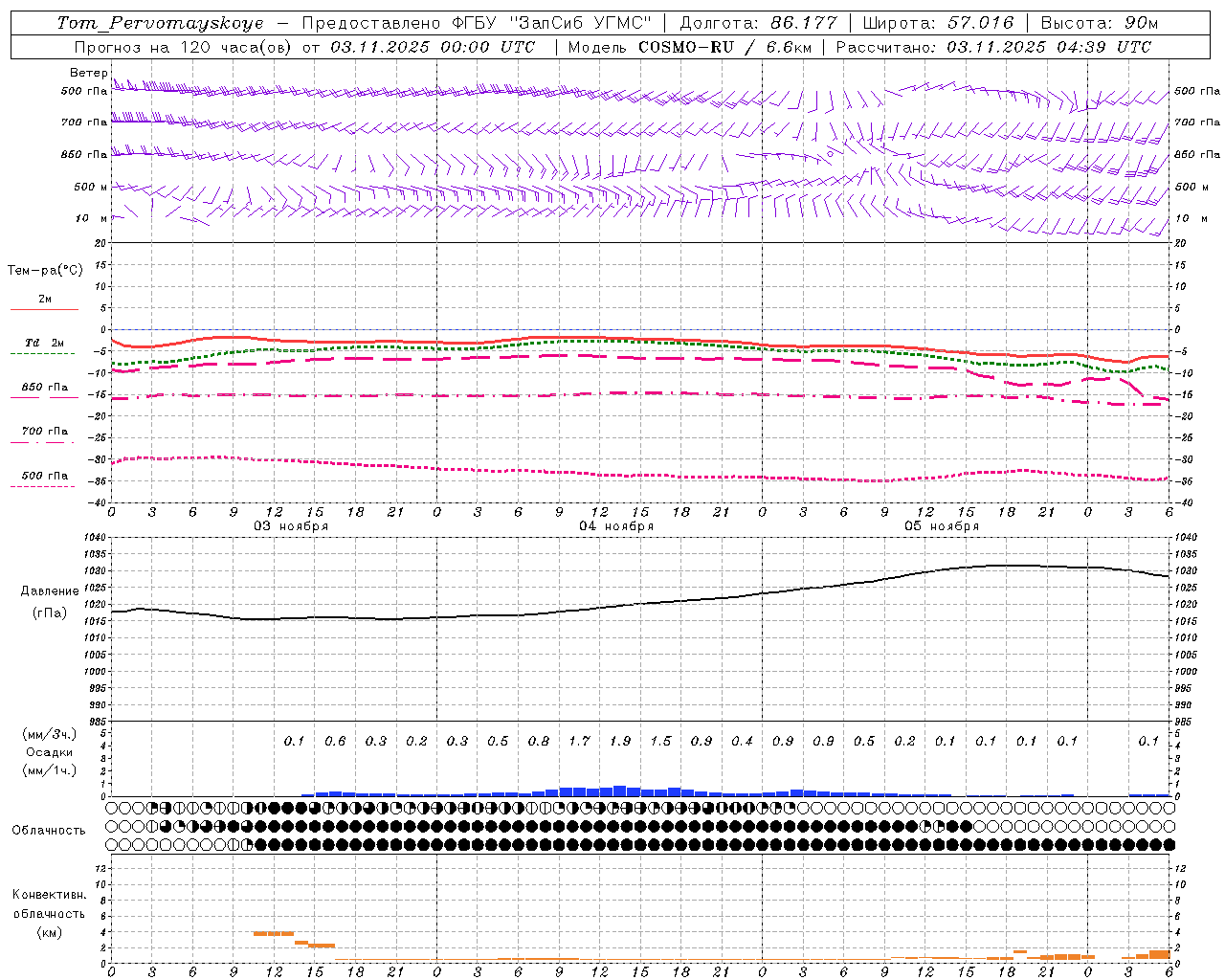Image resolution: width=1225 pixels, height=980 pixels.
Task: Click the precipitation value 0.4
Action: tap(742, 741)
